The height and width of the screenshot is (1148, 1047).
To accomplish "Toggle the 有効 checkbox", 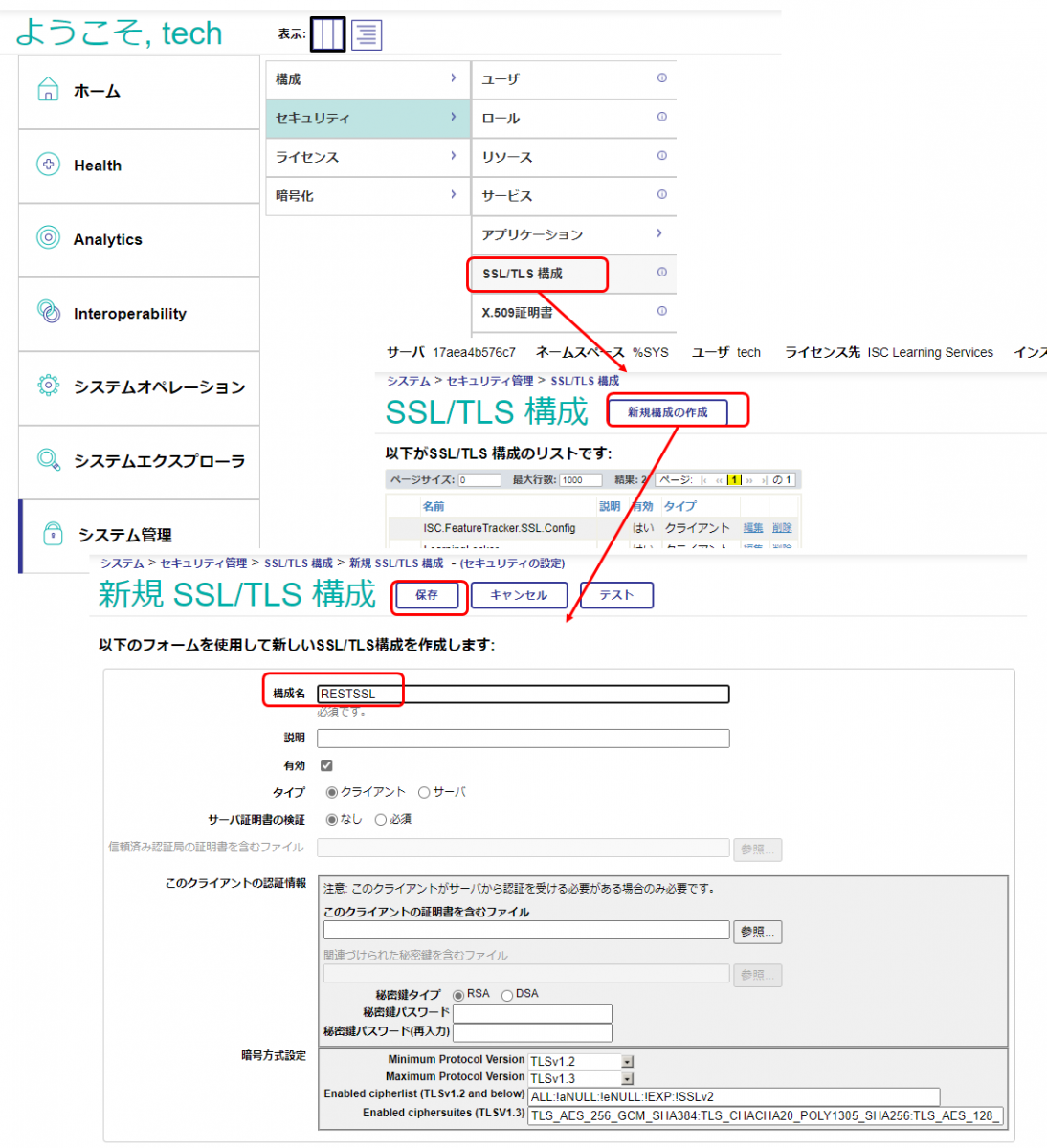I will click(326, 765).
